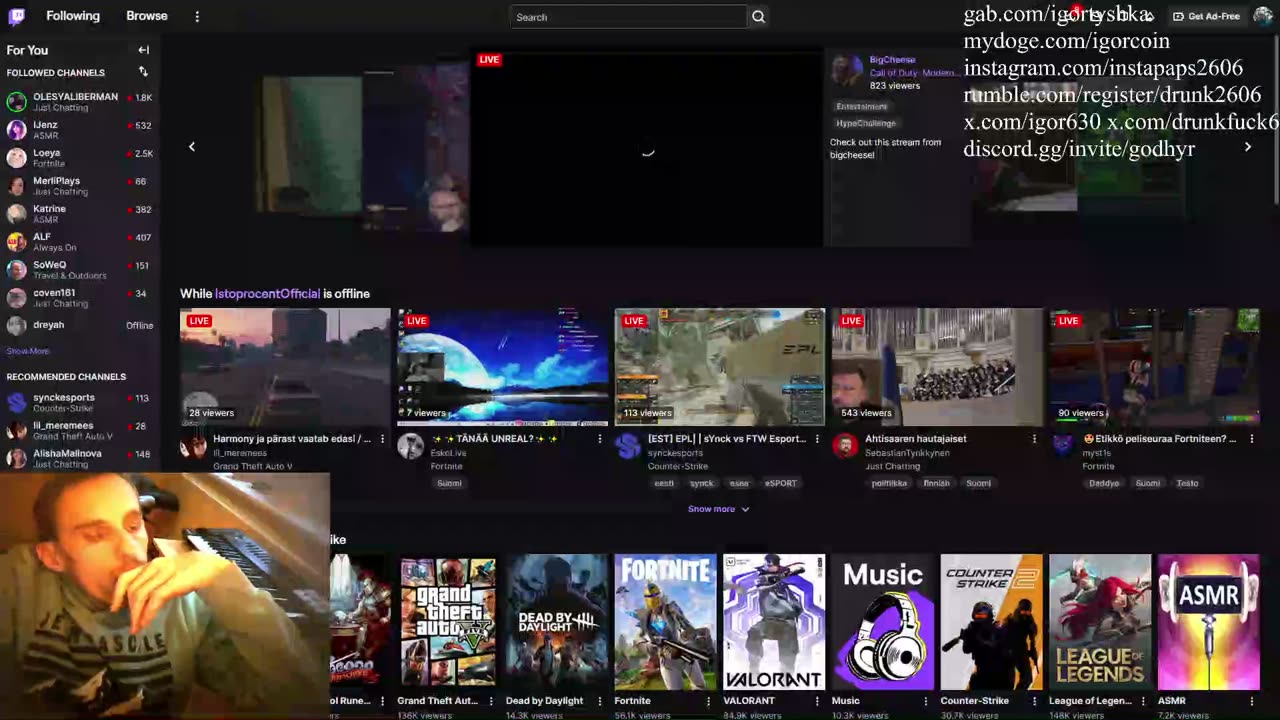The image size is (1280, 720).
Task: Open recommended channel lil_meremees
Action: click(80, 430)
